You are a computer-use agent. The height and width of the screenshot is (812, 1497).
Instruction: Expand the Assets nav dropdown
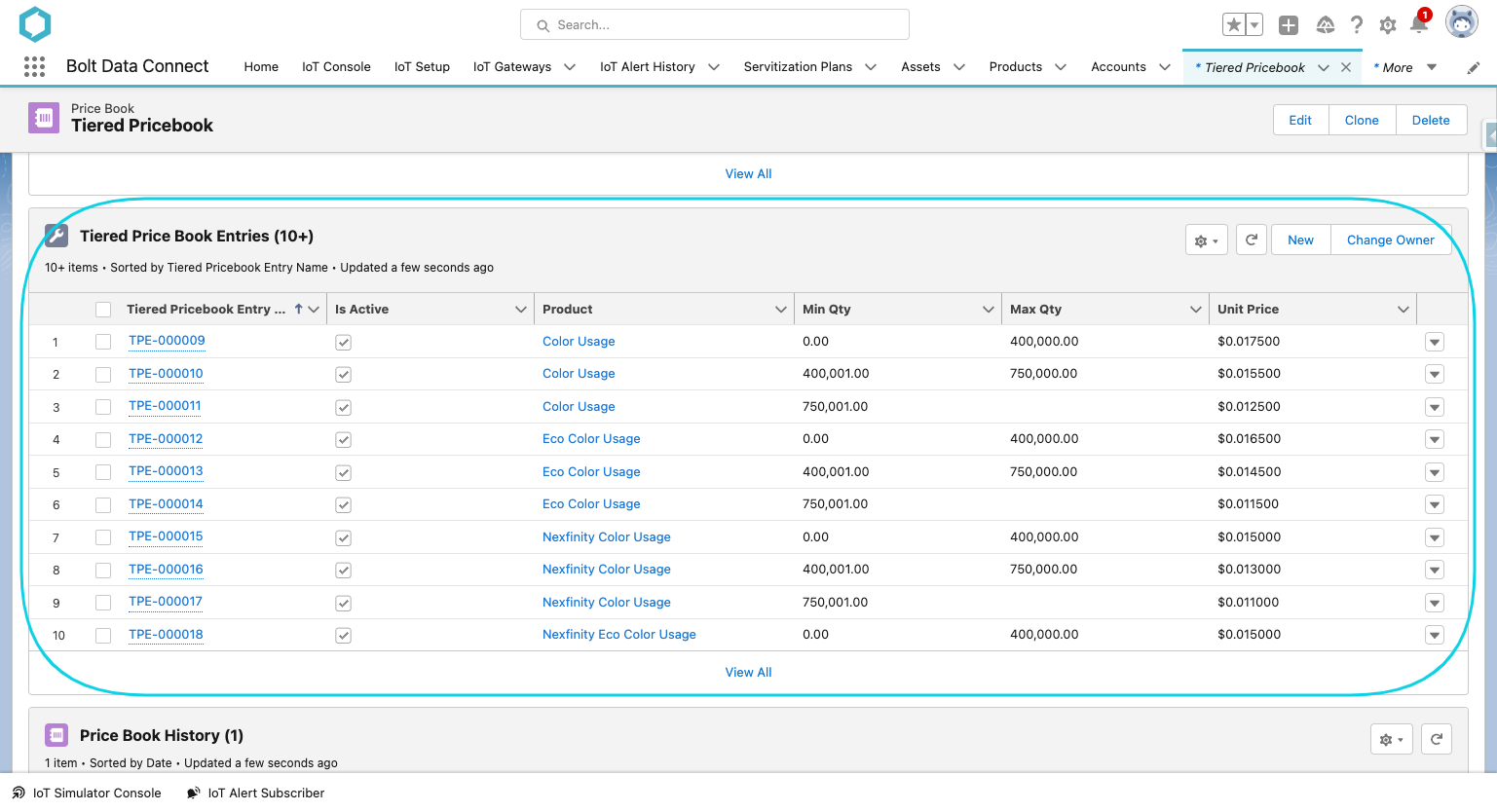click(x=959, y=67)
